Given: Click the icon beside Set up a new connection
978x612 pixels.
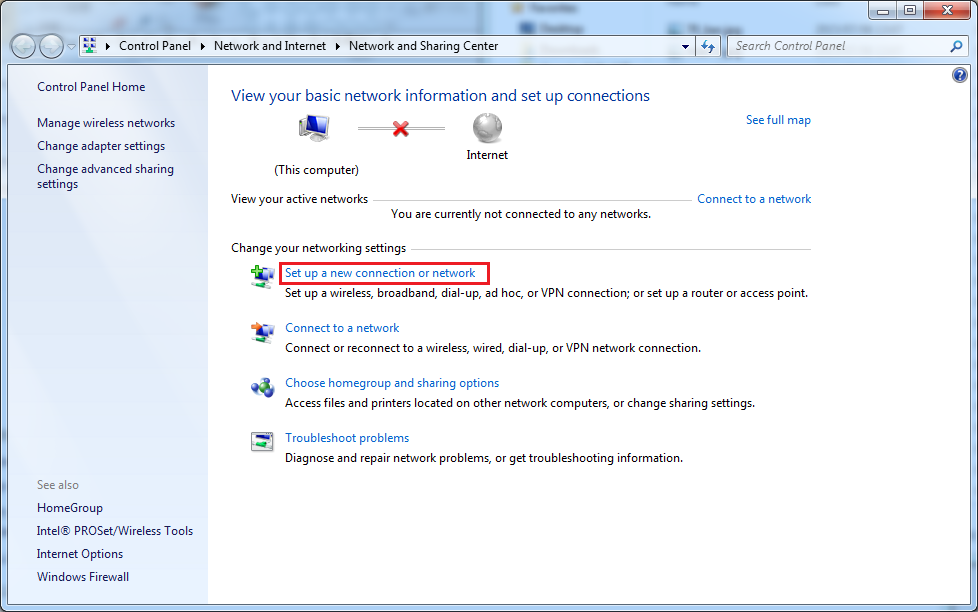Looking at the screenshot, I should pos(262,277).
